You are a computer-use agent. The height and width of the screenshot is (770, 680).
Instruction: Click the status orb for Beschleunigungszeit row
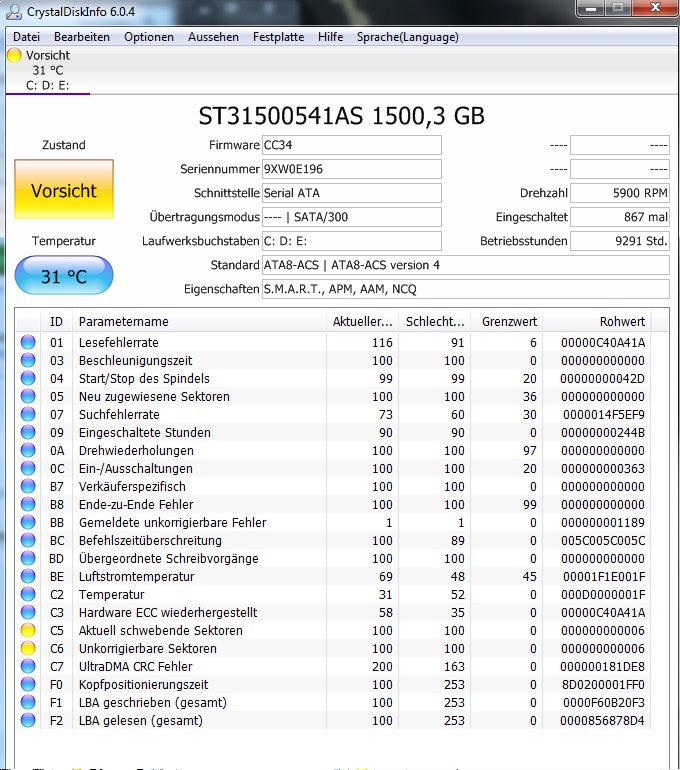coord(28,360)
